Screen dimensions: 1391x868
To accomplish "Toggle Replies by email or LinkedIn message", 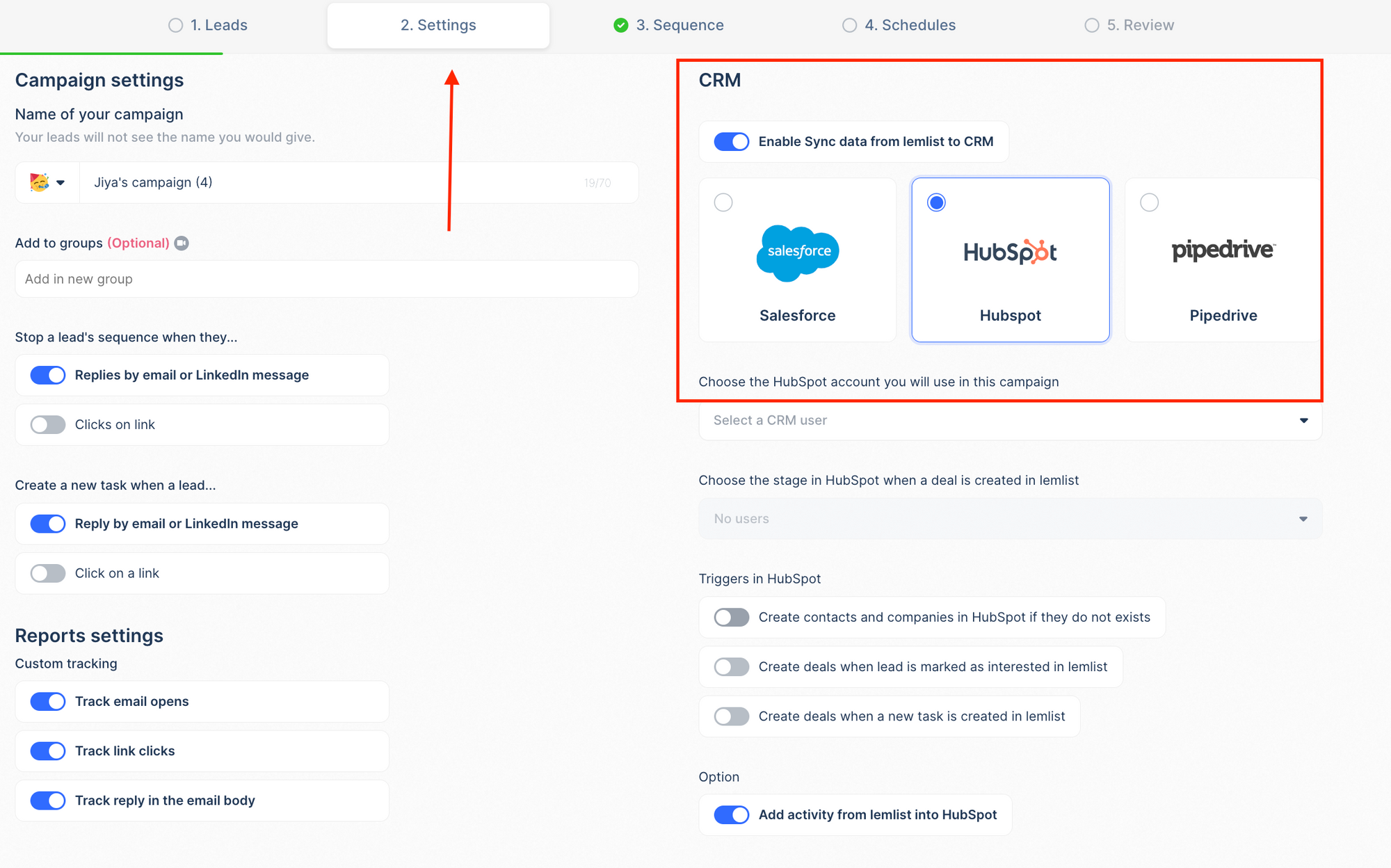I will point(48,376).
